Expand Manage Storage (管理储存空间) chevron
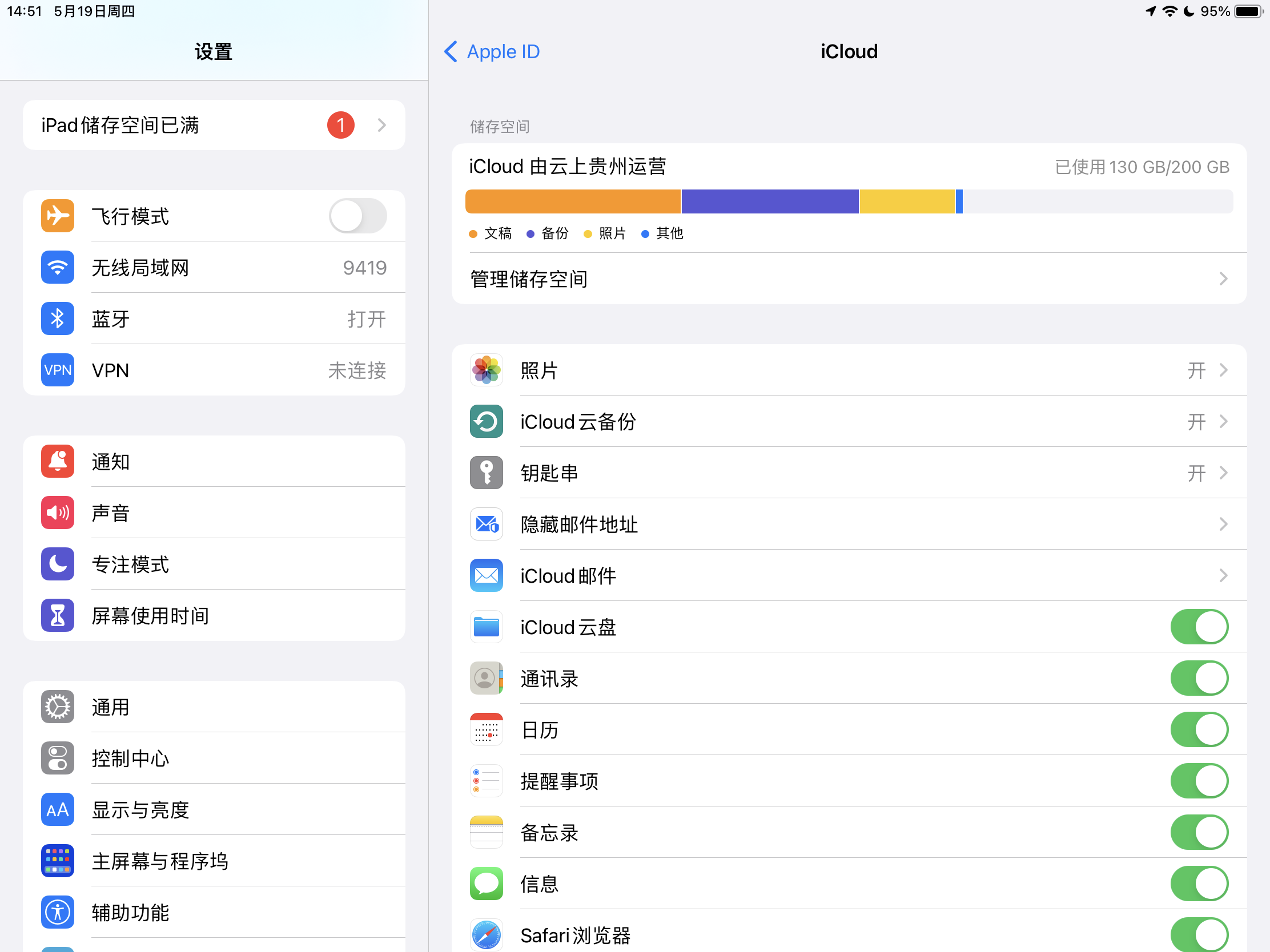 click(x=1223, y=279)
